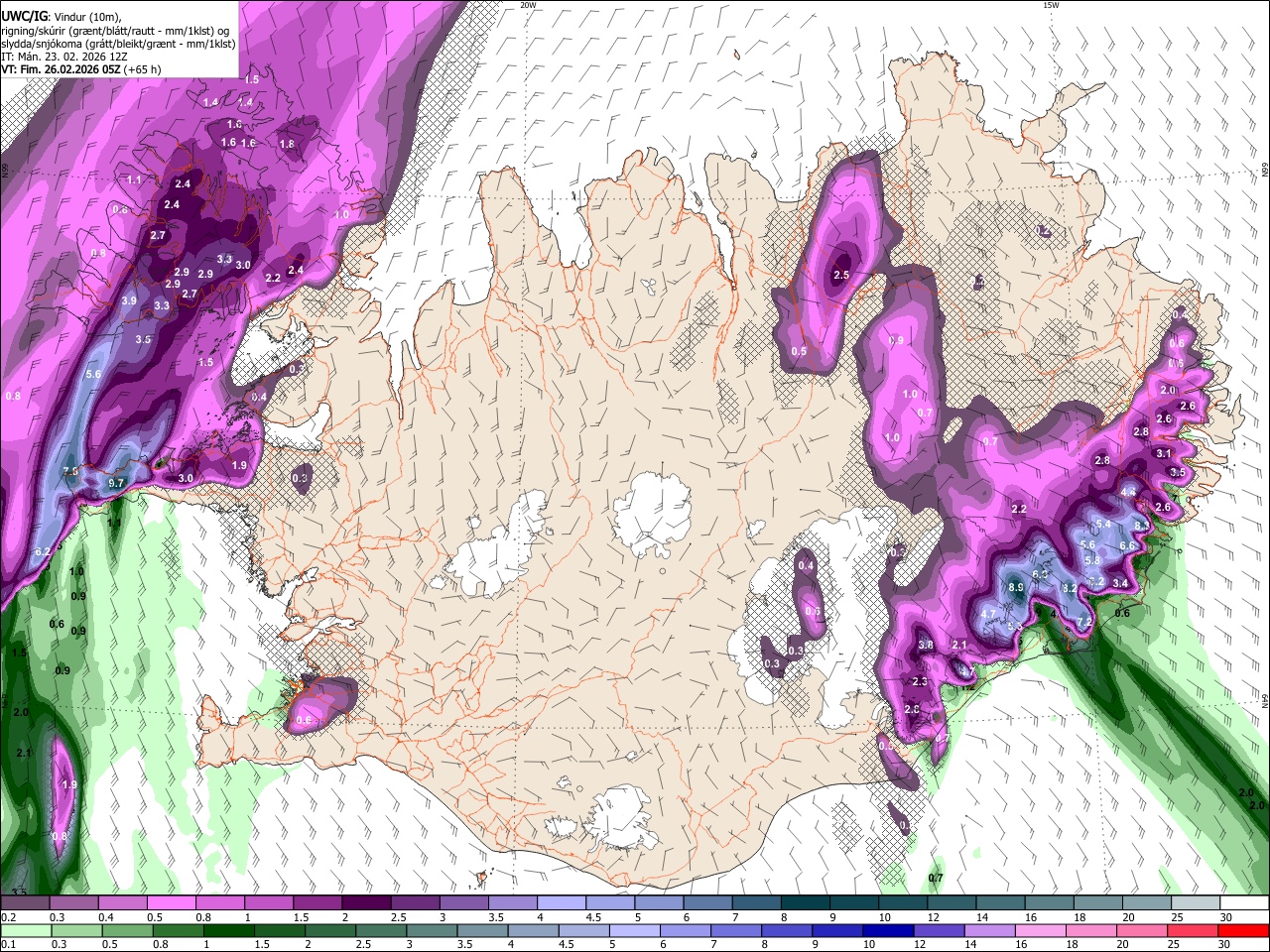The image size is (1270, 952).
Task: Click the '4.7' precipitation value in southeast
Action: pyautogui.click(x=988, y=614)
